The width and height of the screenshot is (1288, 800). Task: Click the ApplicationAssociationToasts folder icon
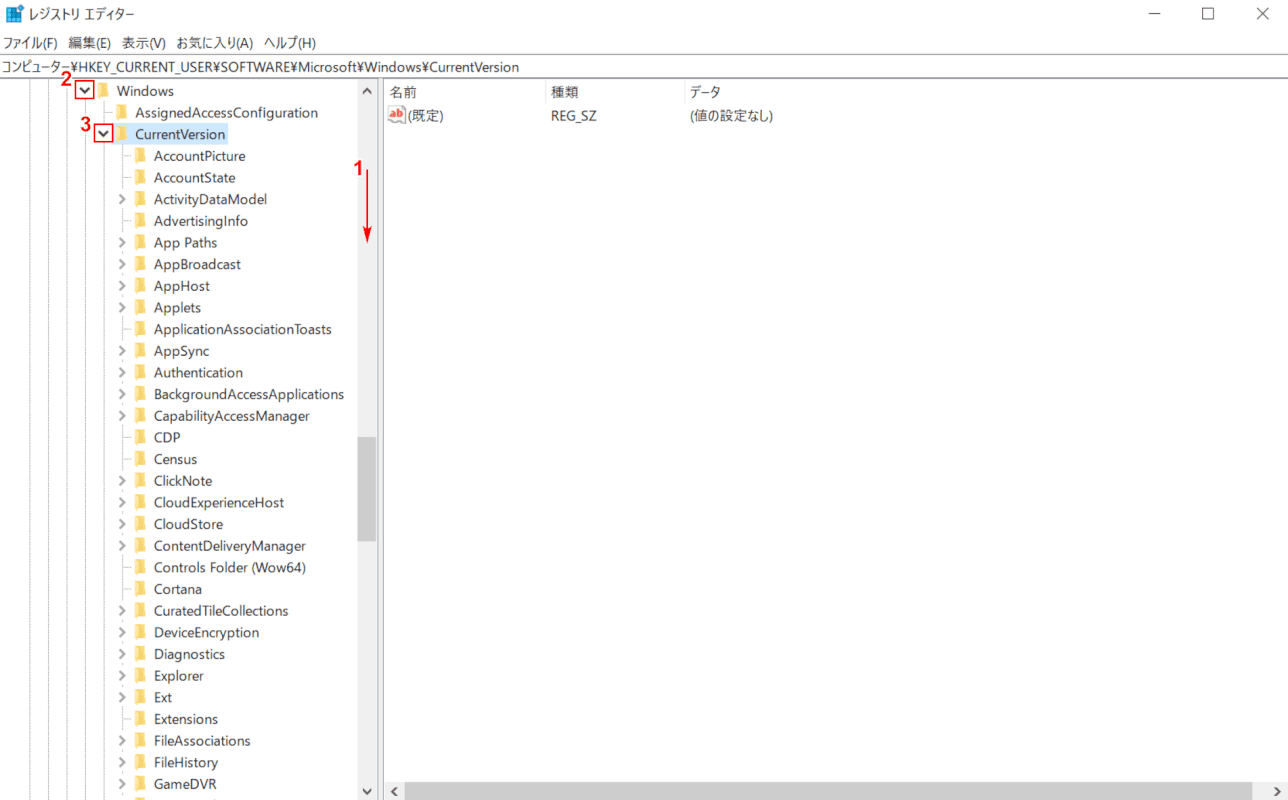[140, 329]
